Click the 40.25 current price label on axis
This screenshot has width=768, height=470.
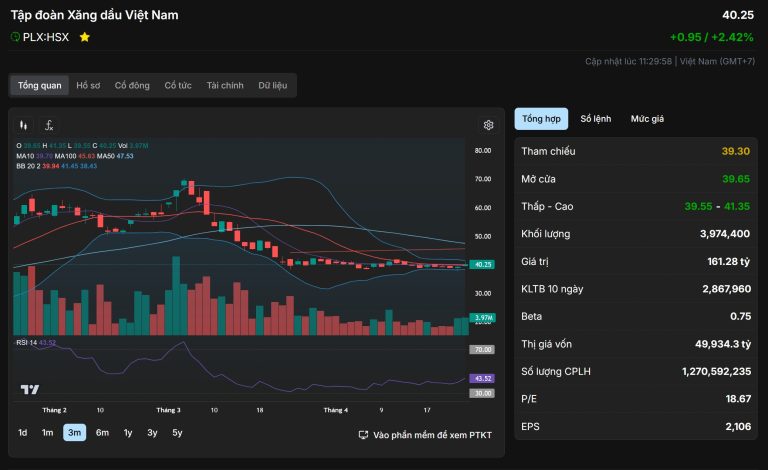482,264
